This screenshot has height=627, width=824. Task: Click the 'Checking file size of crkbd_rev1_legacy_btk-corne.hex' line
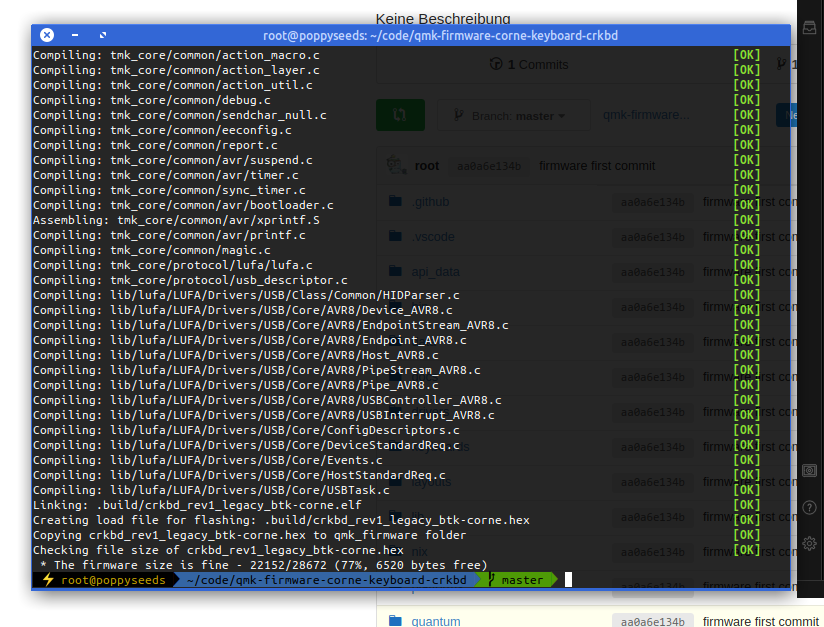click(x=218, y=550)
